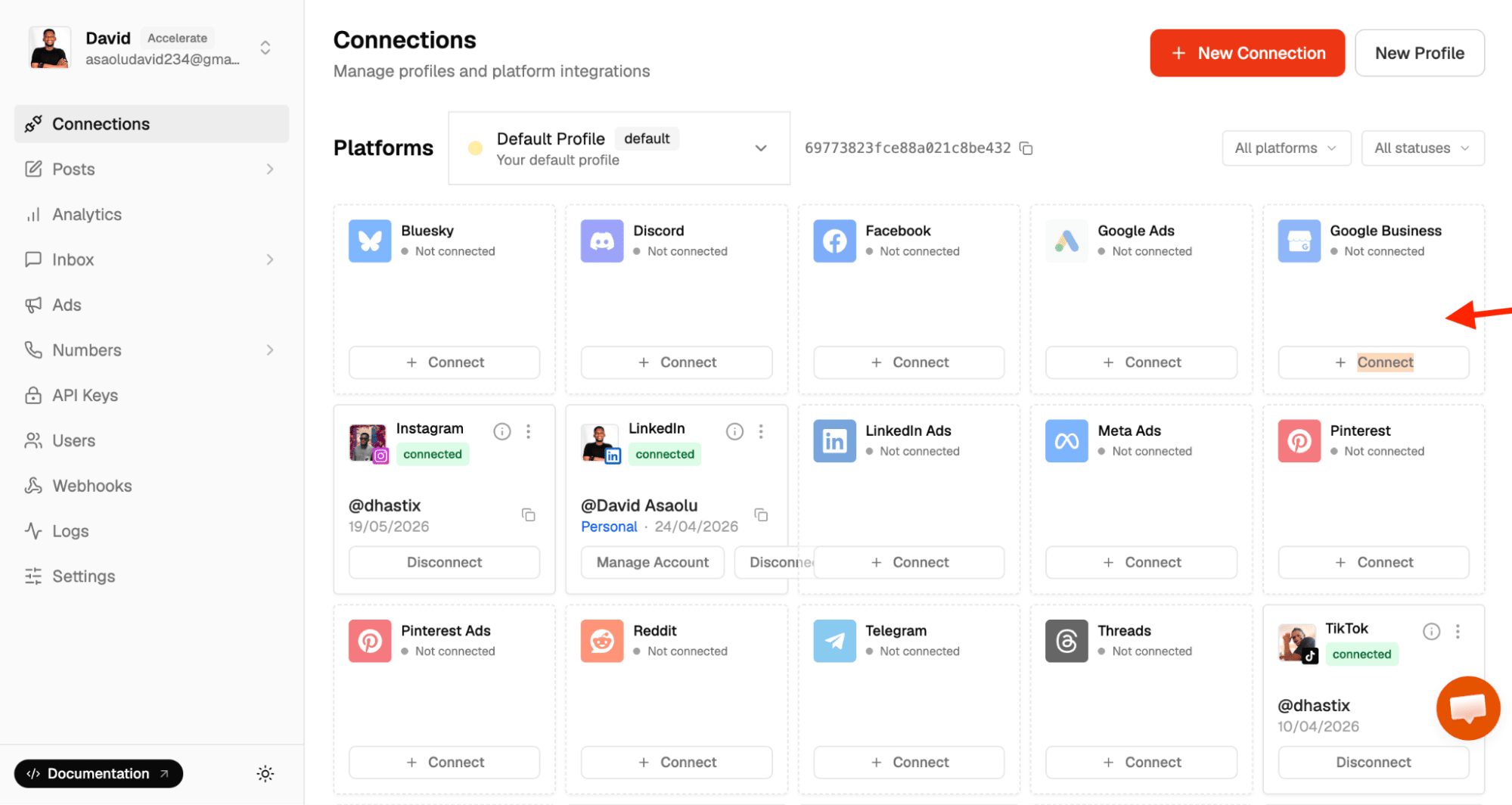1512x805 pixels.
Task: Open three-dot menu on the LinkedIn card
Action: point(761,431)
